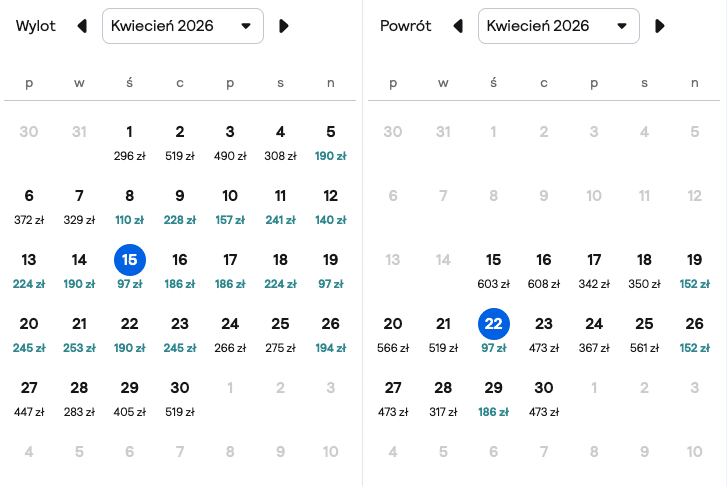
Task: Go to previous month in Powrót calendar
Action: point(458,26)
